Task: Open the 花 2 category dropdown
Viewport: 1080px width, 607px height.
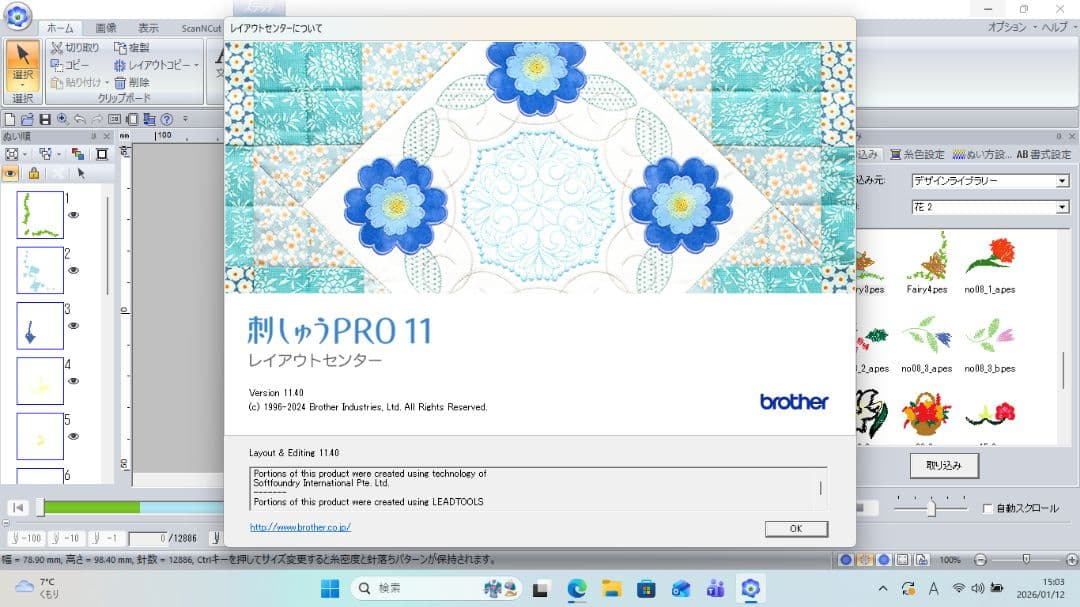Action: pos(1064,207)
